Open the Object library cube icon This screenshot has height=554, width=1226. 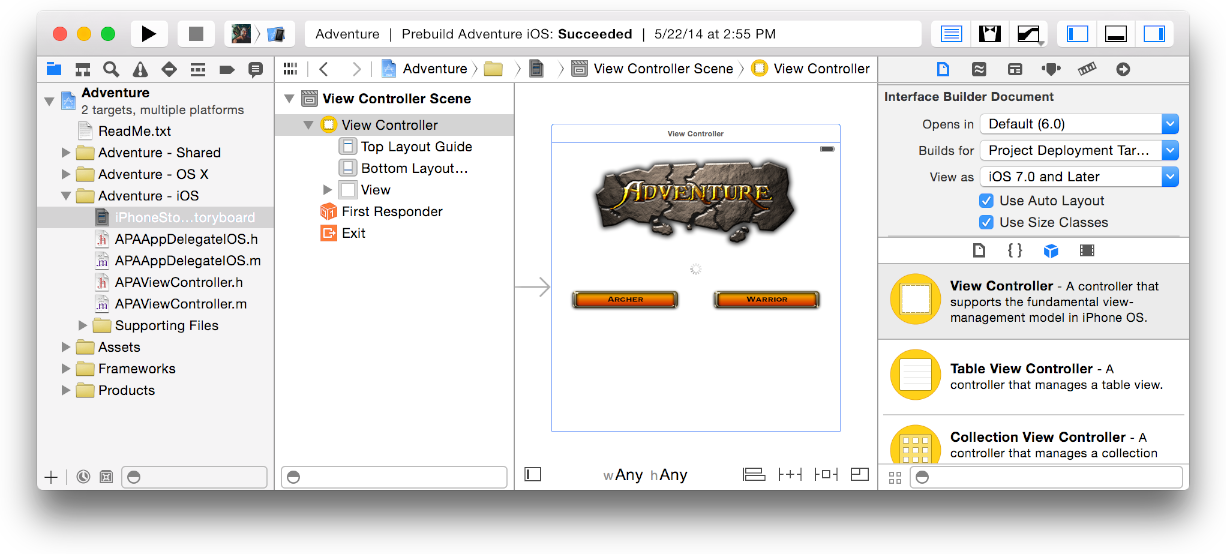pos(1050,251)
